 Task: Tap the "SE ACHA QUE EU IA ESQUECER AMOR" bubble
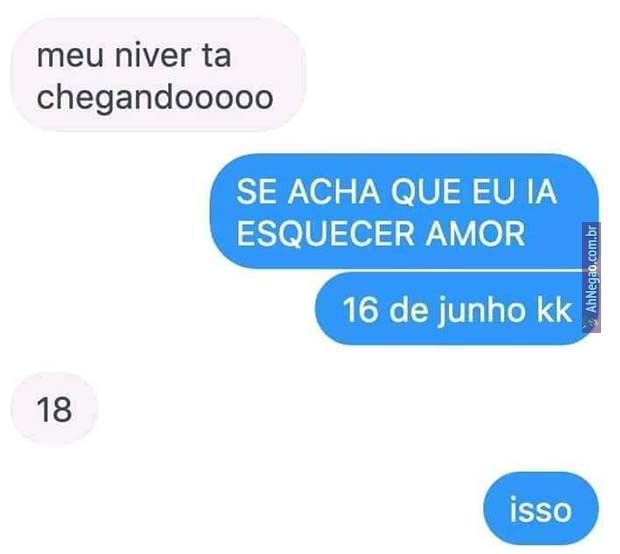pyautogui.click(x=404, y=211)
